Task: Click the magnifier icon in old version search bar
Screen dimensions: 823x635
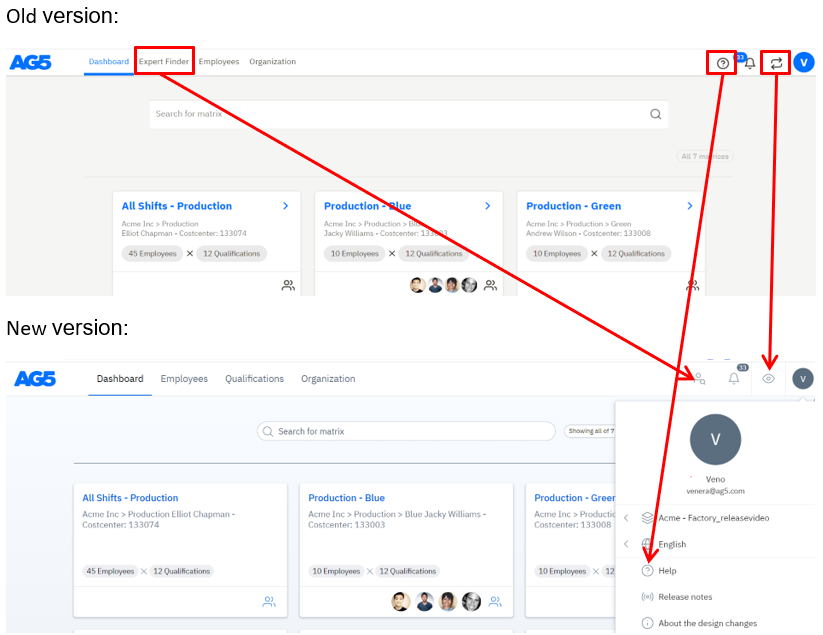Action: pos(656,114)
